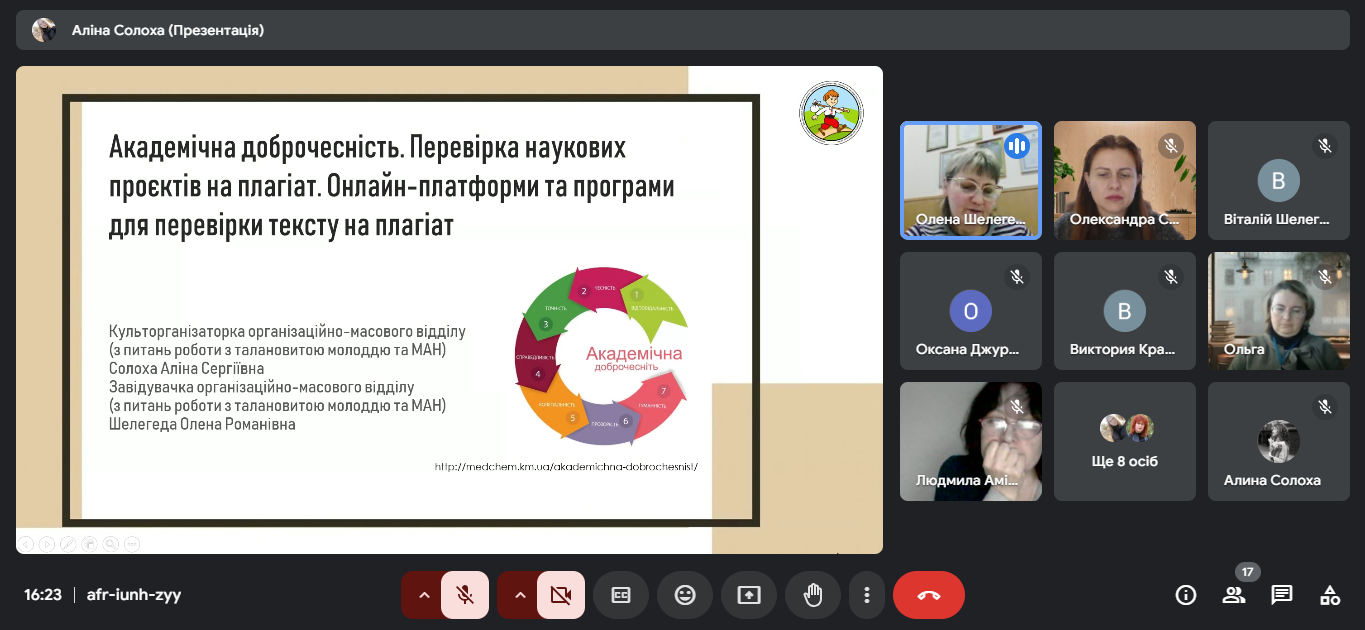Unmute the microphone button
Viewport: 1365px width, 630px height.
click(x=465, y=595)
